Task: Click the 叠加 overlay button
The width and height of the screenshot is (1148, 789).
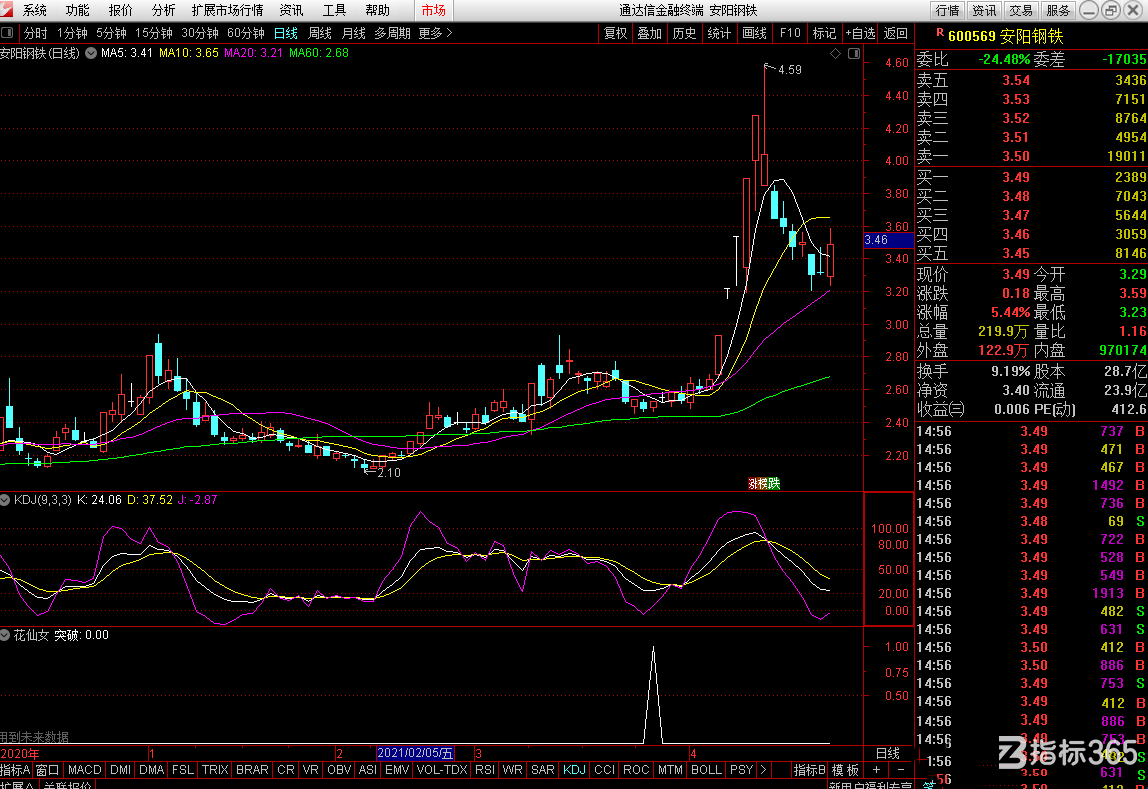Action: pyautogui.click(x=649, y=33)
